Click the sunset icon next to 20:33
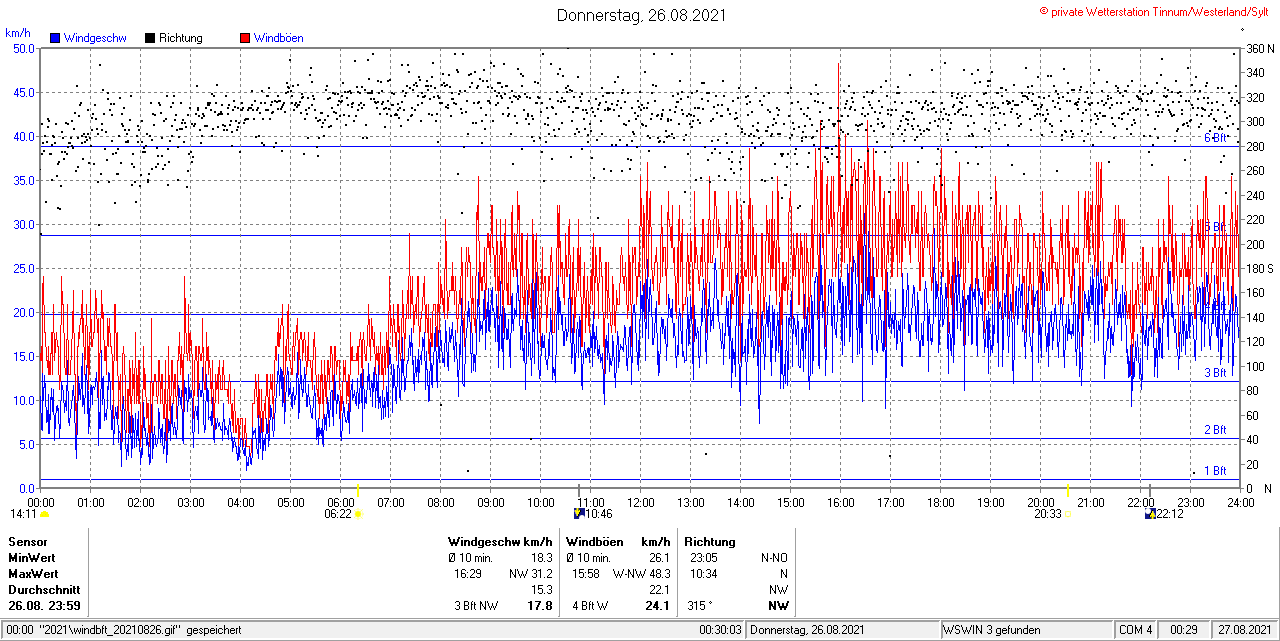The height and width of the screenshot is (641, 1280). pyautogui.click(x=1068, y=514)
